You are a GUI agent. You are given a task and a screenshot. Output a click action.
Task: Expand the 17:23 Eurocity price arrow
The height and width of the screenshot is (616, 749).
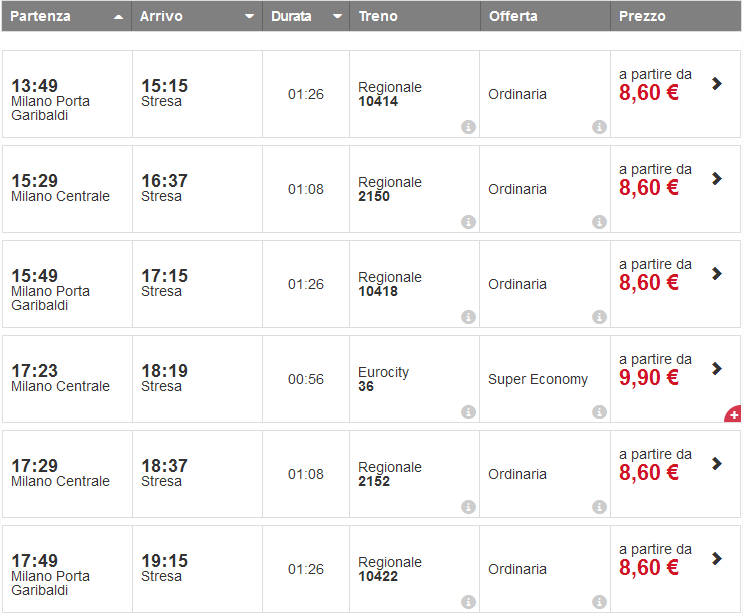(717, 369)
